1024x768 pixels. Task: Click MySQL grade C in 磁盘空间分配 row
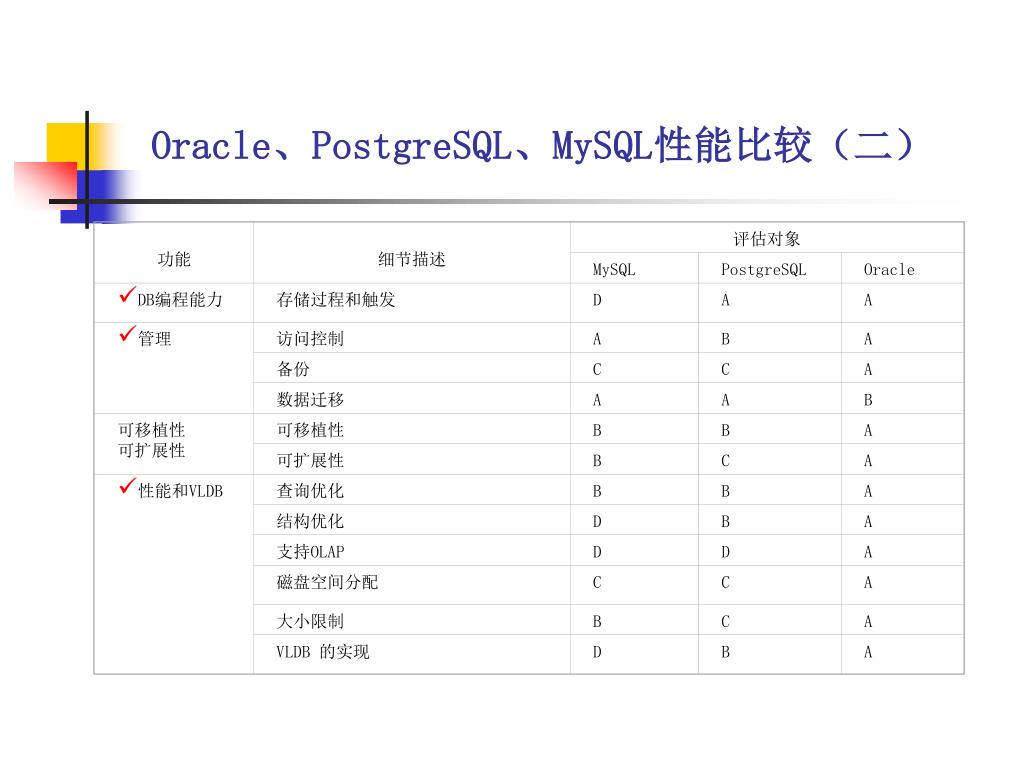pyautogui.click(x=597, y=583)
